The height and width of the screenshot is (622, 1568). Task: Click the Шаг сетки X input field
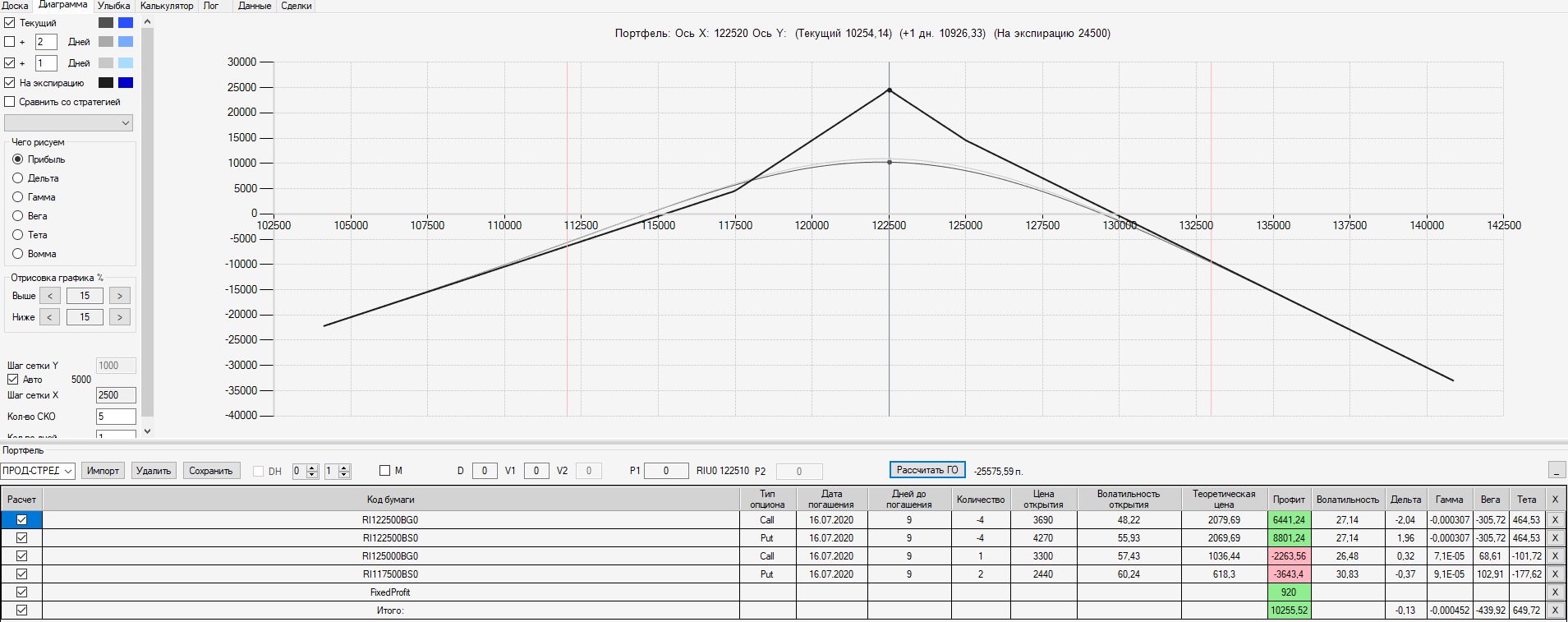pyautogui.click(x=116, y=395)
